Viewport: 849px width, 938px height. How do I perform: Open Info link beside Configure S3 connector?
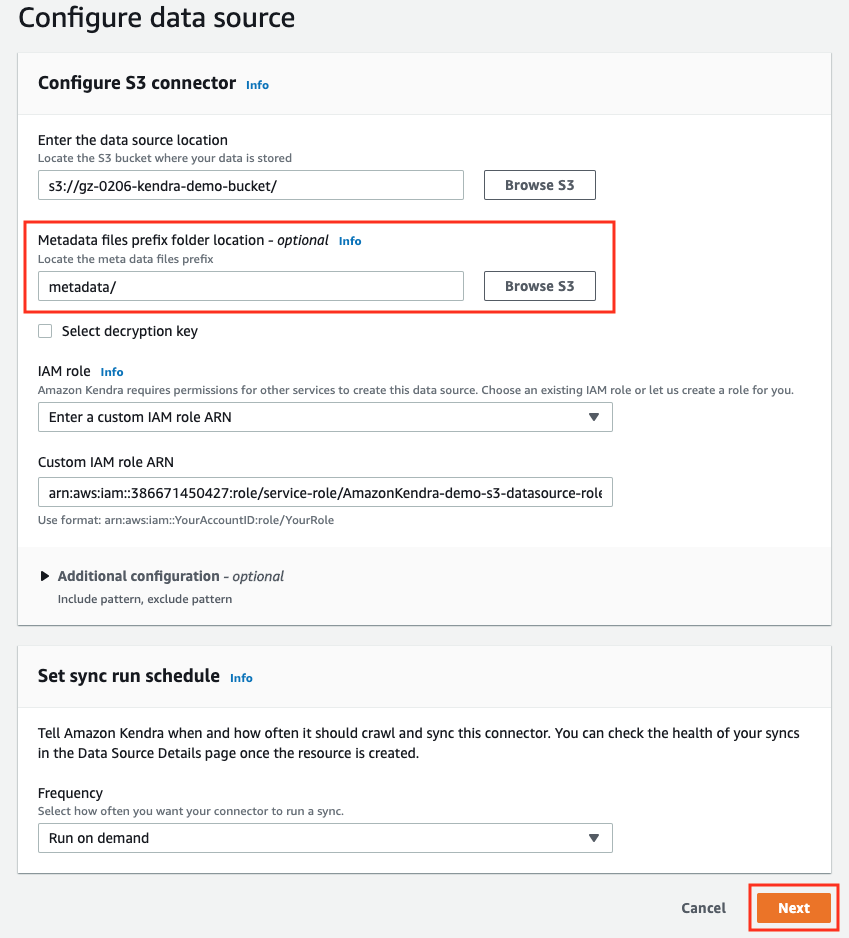click(257, 85)
